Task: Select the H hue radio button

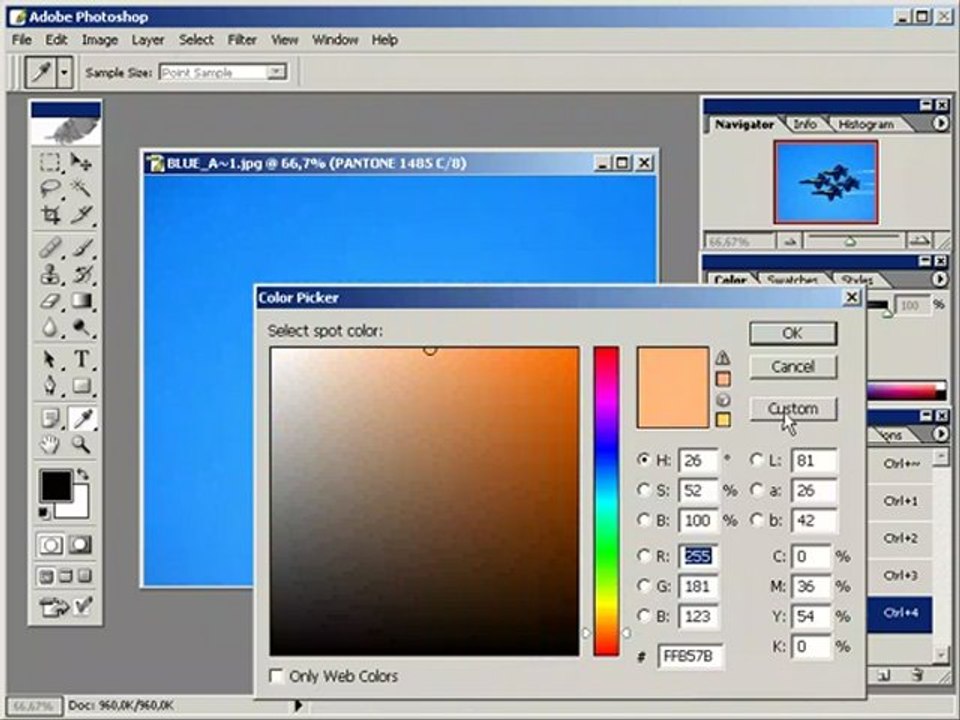Action: 643,460
